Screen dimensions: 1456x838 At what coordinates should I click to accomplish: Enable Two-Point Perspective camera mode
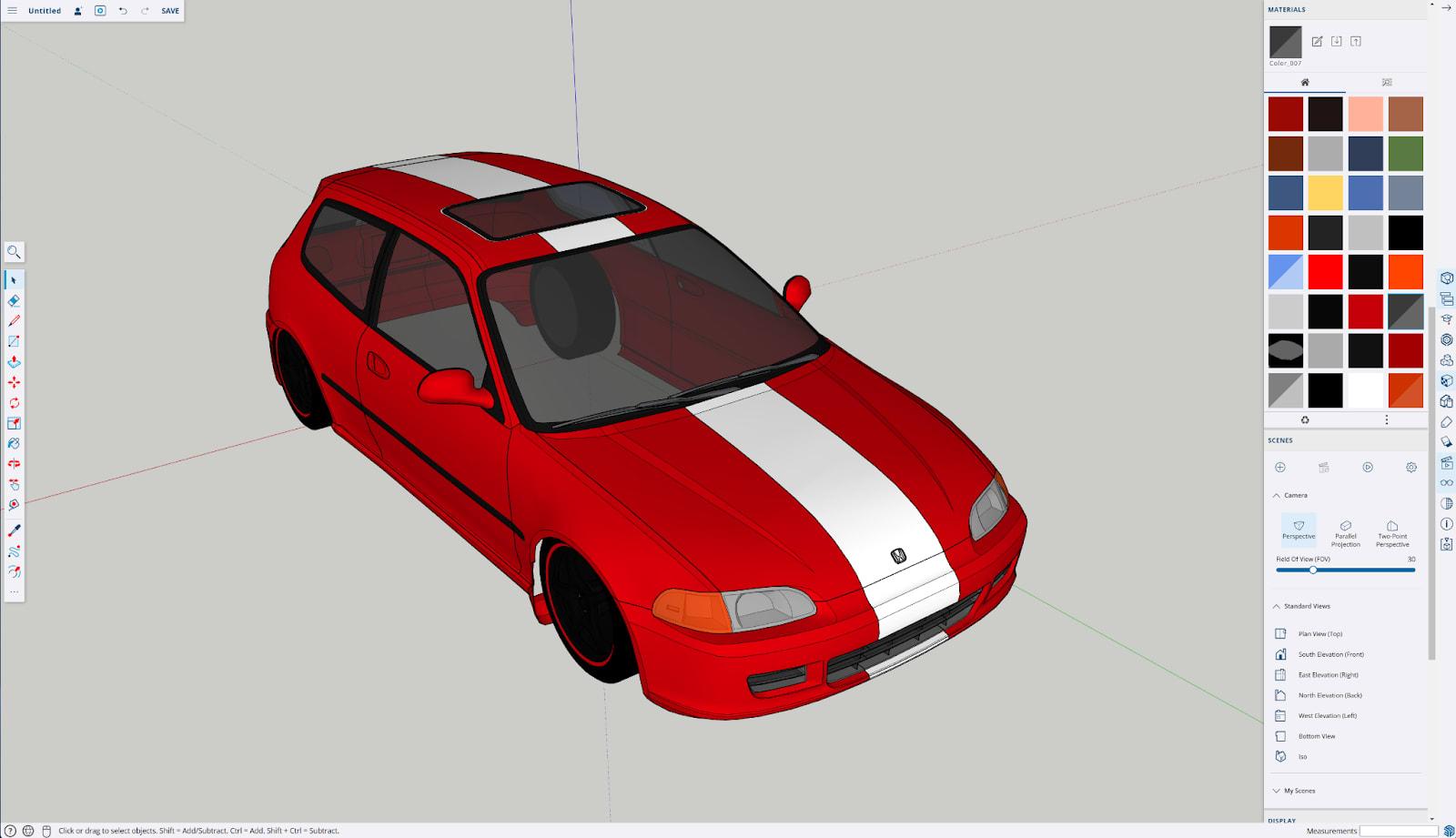click(1392, 531)
